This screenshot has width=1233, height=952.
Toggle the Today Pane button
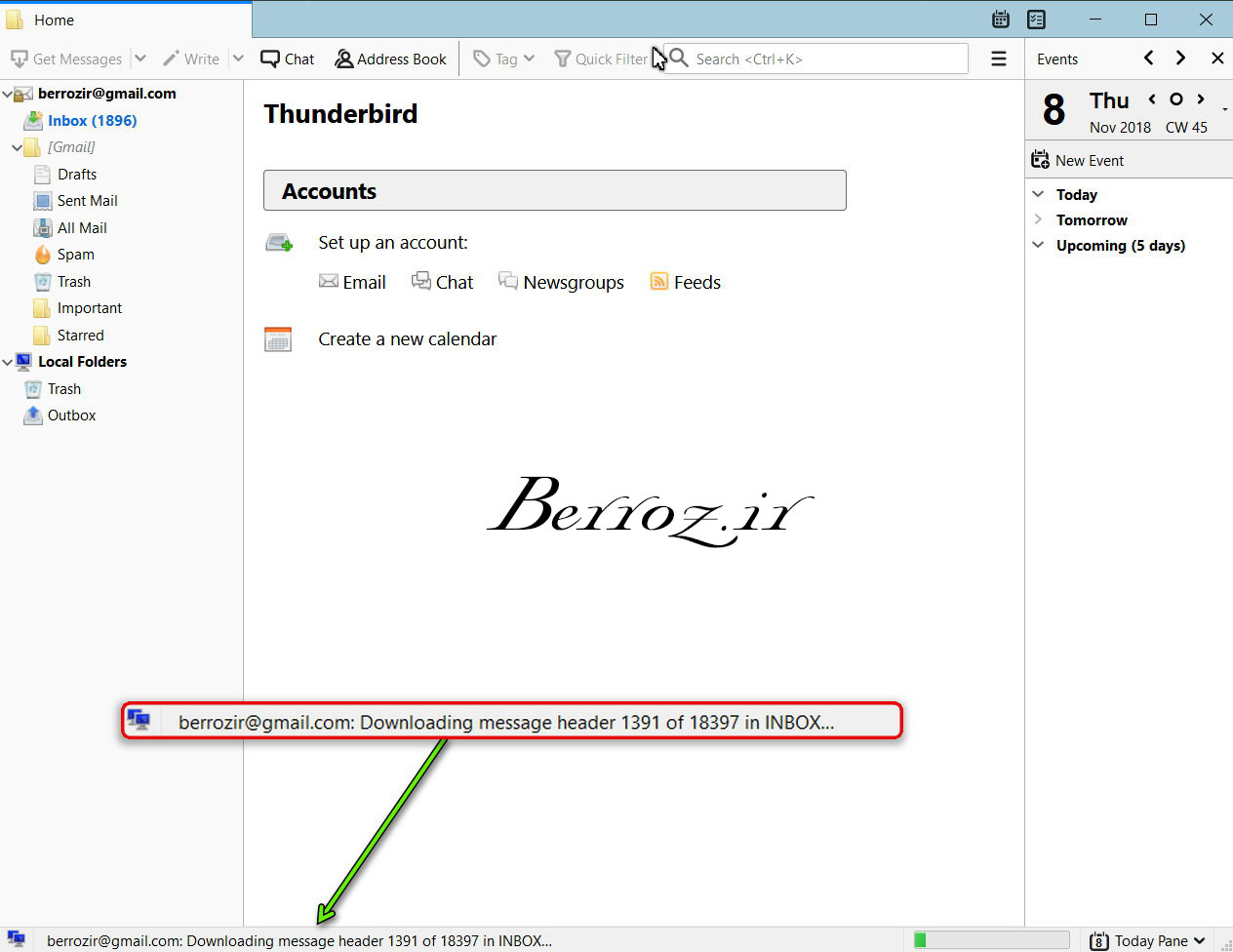point(1147,940)
